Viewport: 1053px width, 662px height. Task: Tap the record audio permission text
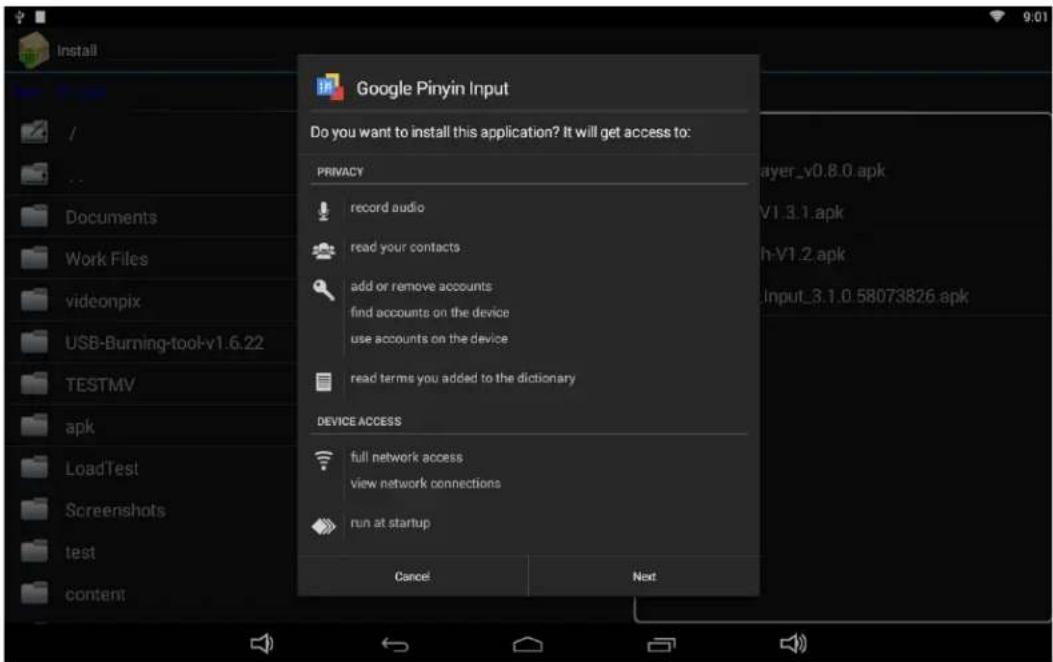[x=387, y=207]
